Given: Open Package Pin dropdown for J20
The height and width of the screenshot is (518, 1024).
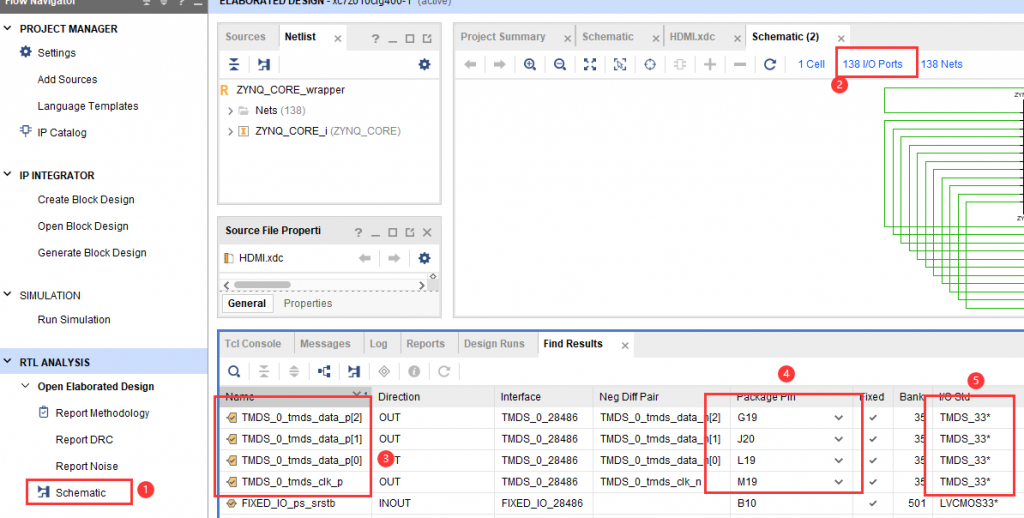Looking at the screenshot, I should [x=839, y=439].
